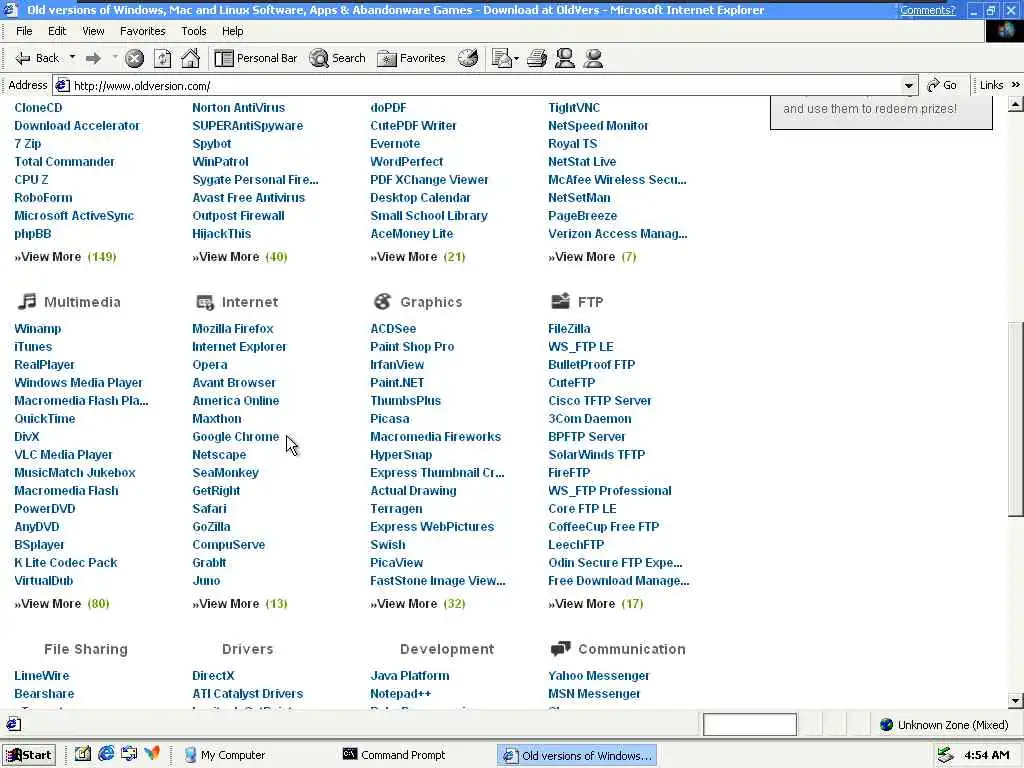Click the first Messenger contact icon
This screenshot has width=1024, height=768.
(x=565, y=58)
